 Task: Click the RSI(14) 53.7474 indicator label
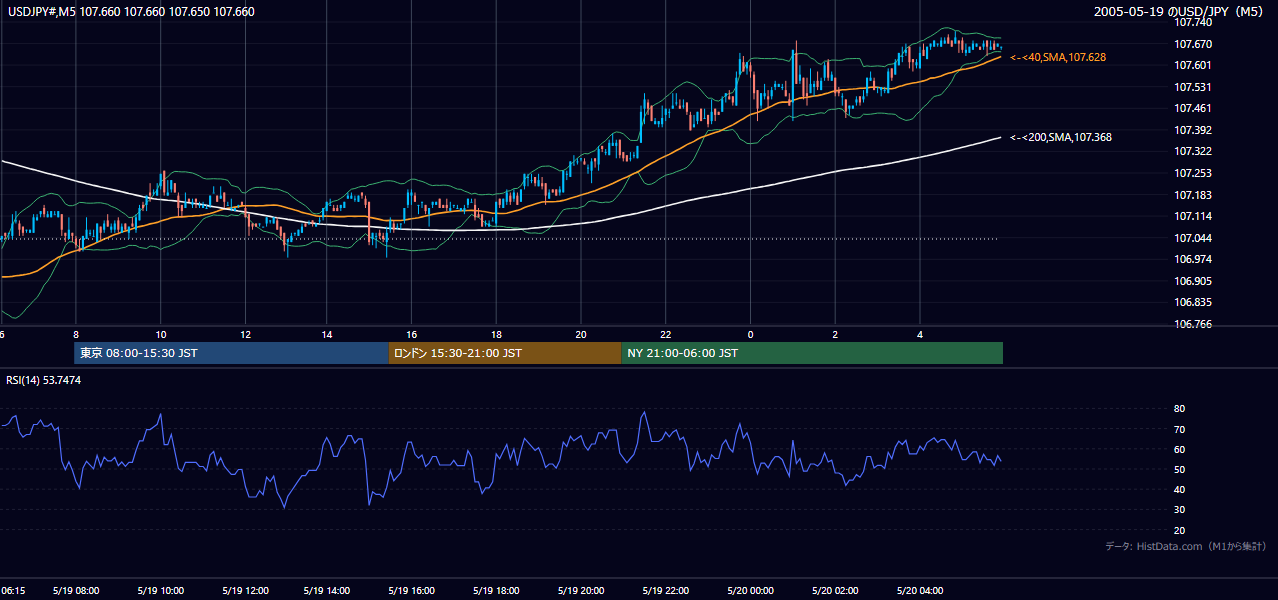44,380
